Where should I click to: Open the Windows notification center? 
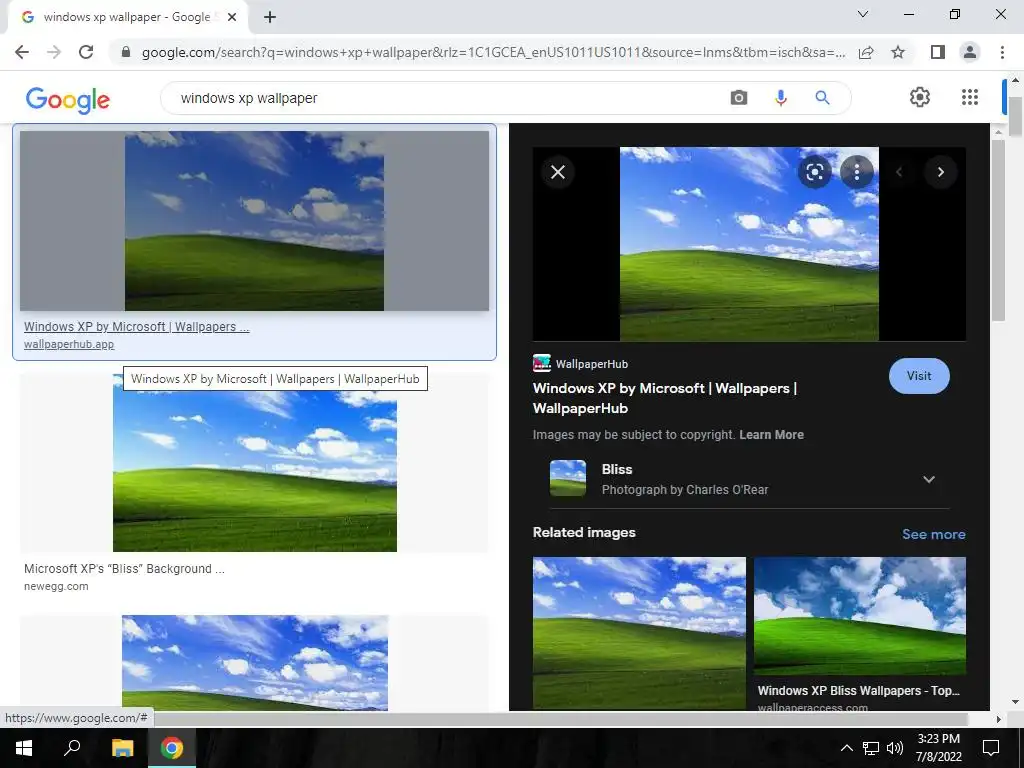click(991, 748)
